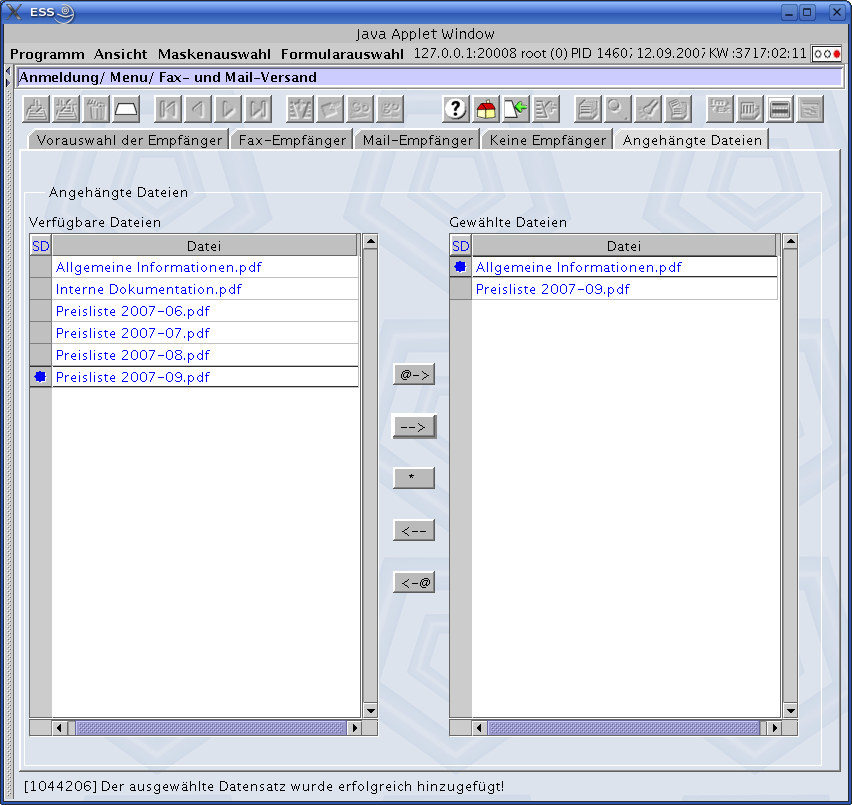This screenshot has width=852, height=805.
Task: Click scroll-down arrow of Verfügbare Dateien list
Action: [371, 710]
